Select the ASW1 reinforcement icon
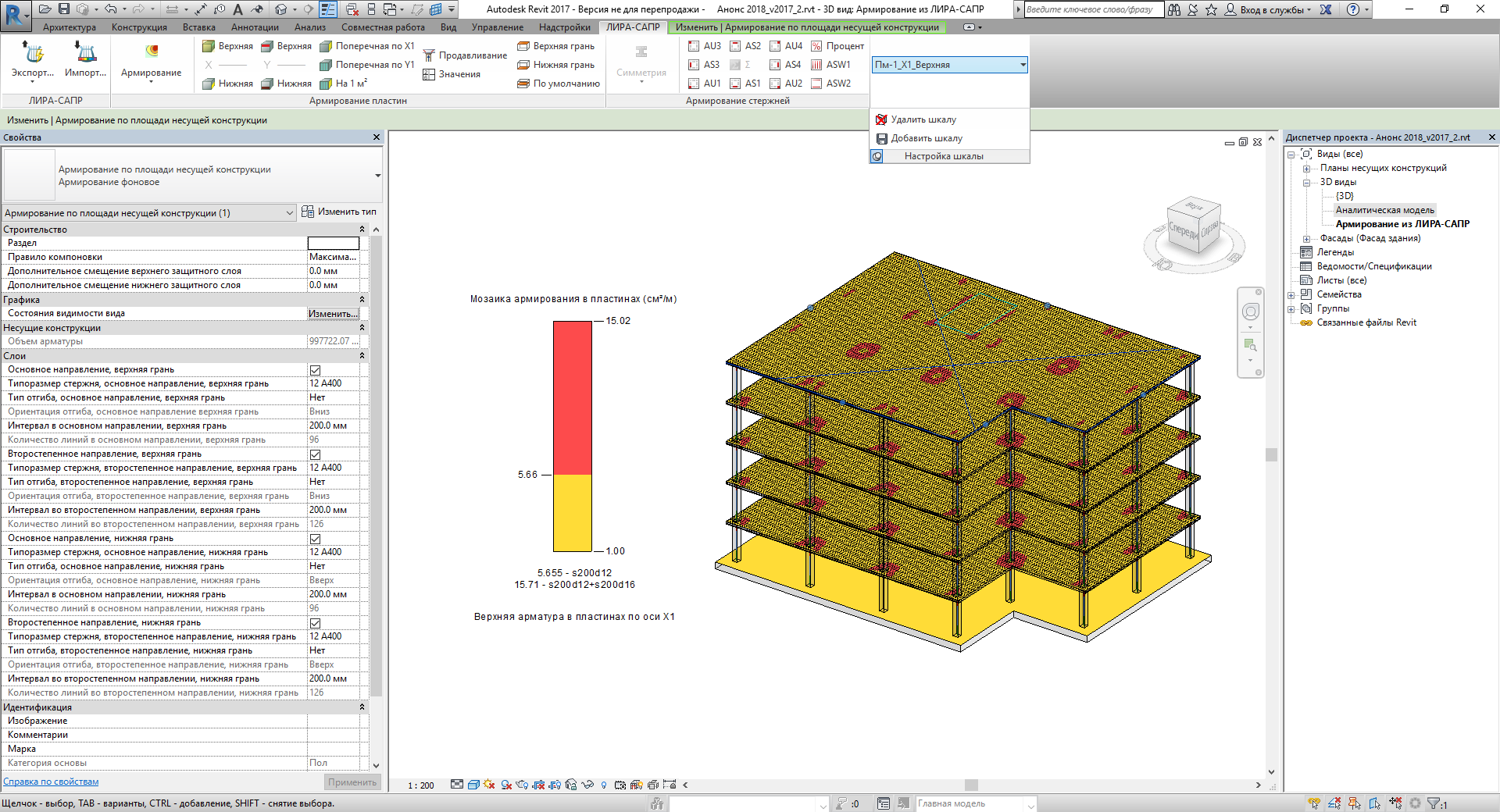 (x=816, y=65)
